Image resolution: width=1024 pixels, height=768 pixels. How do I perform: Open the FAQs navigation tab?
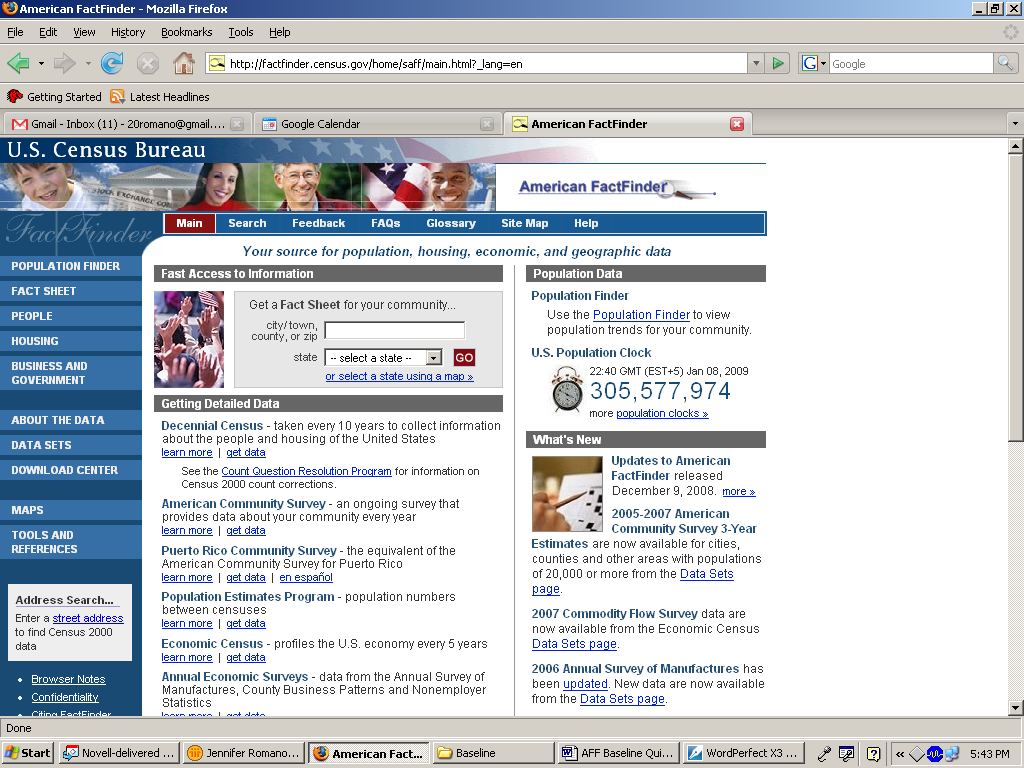coord(385,223)
